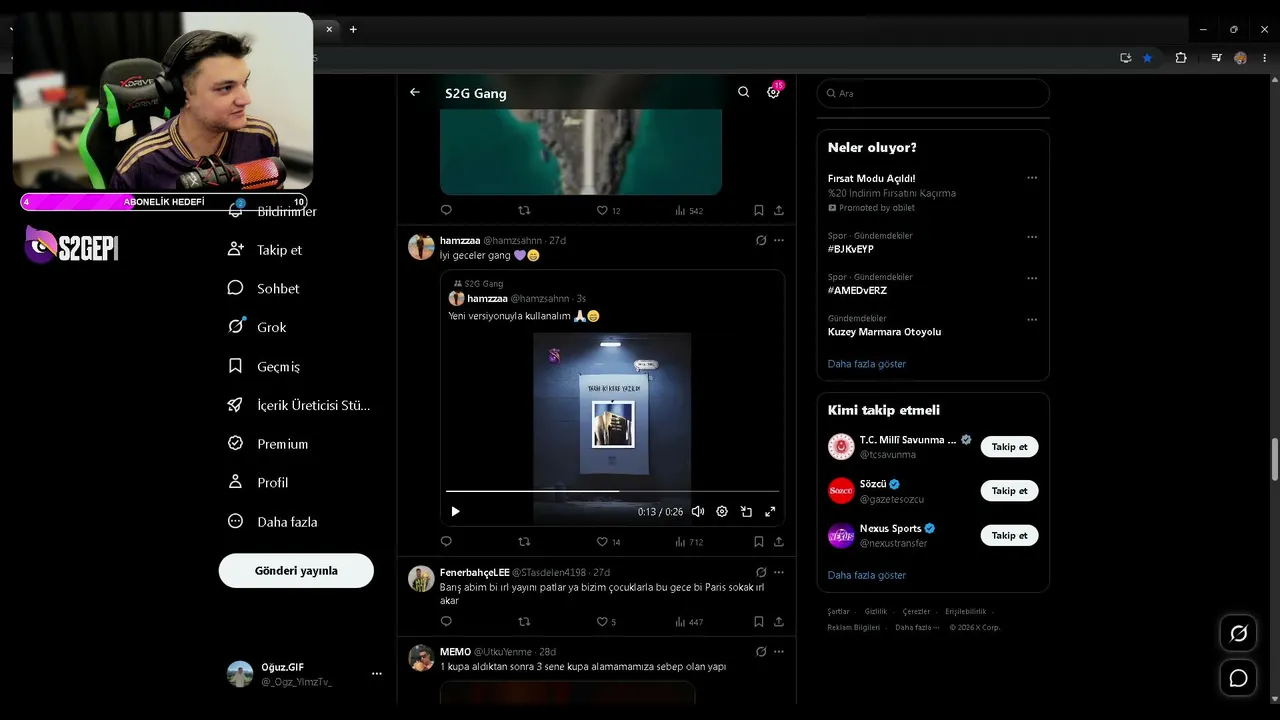The image size is (1280, 720).
Task: Reply to FenerbahçeLEE's post
Action: [446, 622]
